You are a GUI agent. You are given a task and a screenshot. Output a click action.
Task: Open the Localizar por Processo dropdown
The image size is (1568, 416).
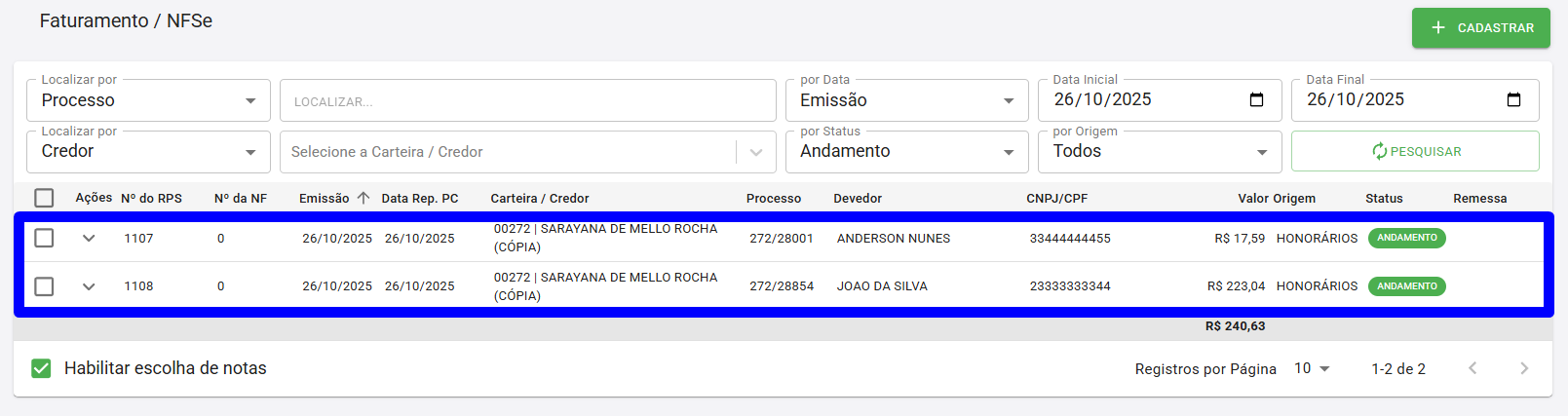click(x=148, y=100)
